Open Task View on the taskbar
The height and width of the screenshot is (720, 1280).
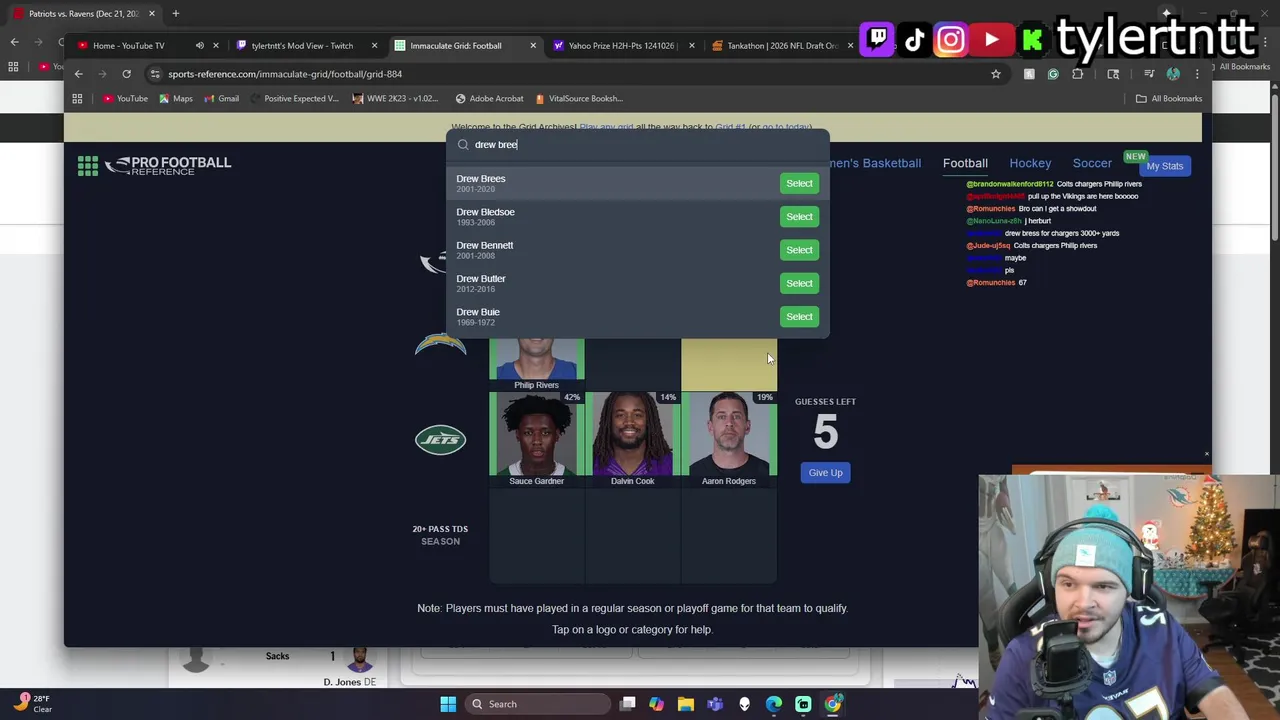pyautogui.click(x=627, y=704)
